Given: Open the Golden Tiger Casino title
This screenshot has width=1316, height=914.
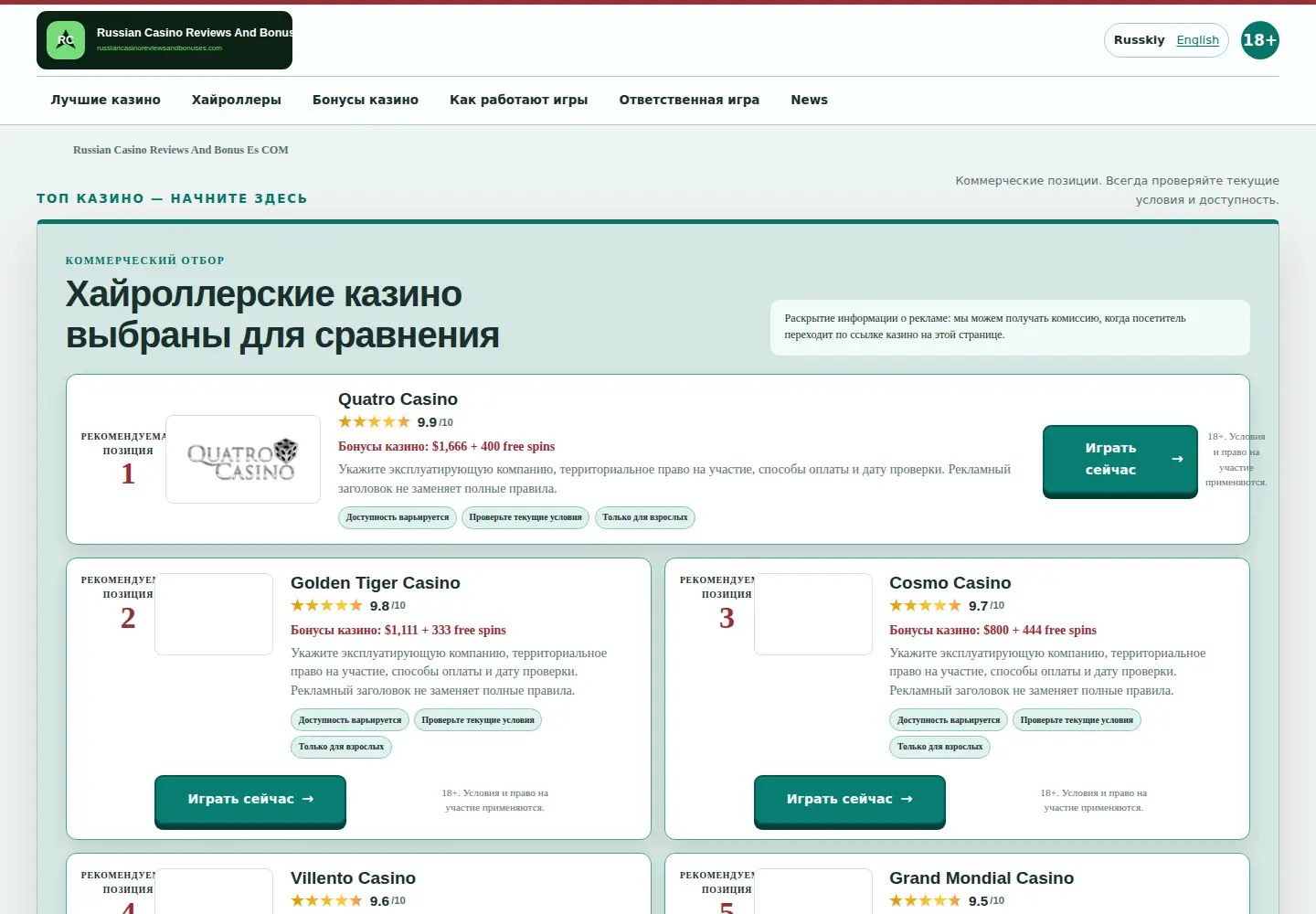Looking at the screenshot, I should 376,583.
